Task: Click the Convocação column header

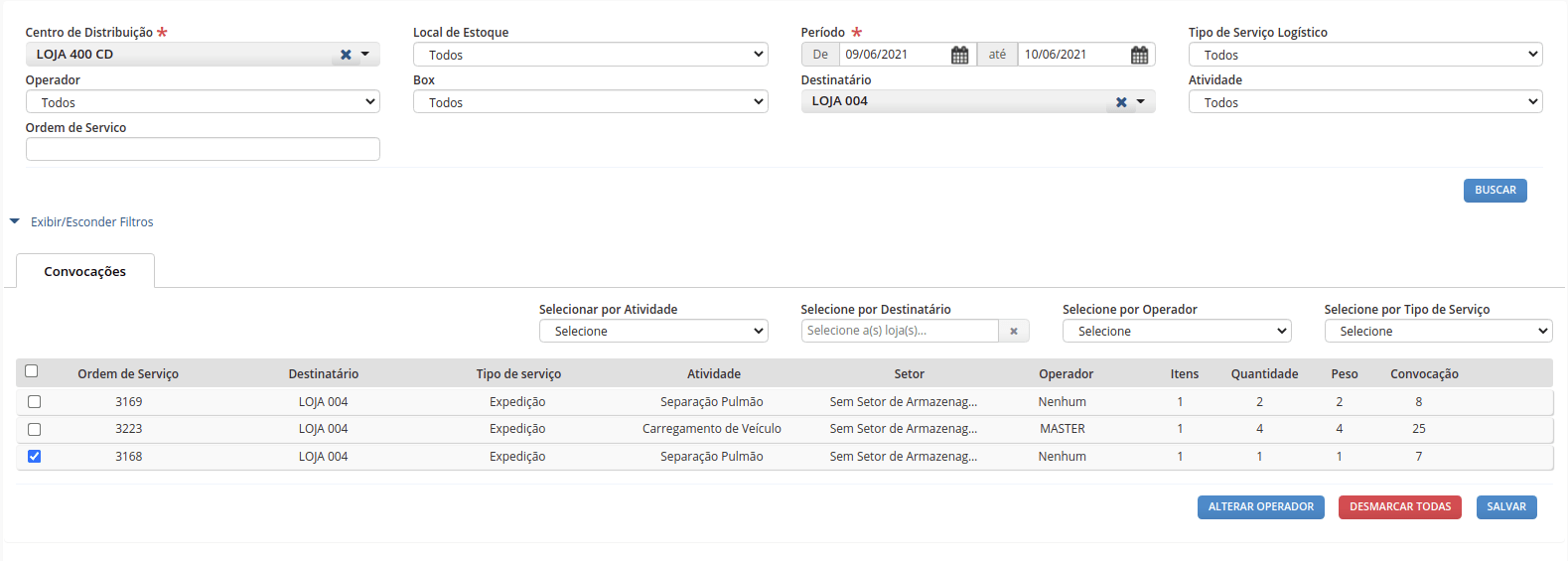Action: [x=1424, y=374]
